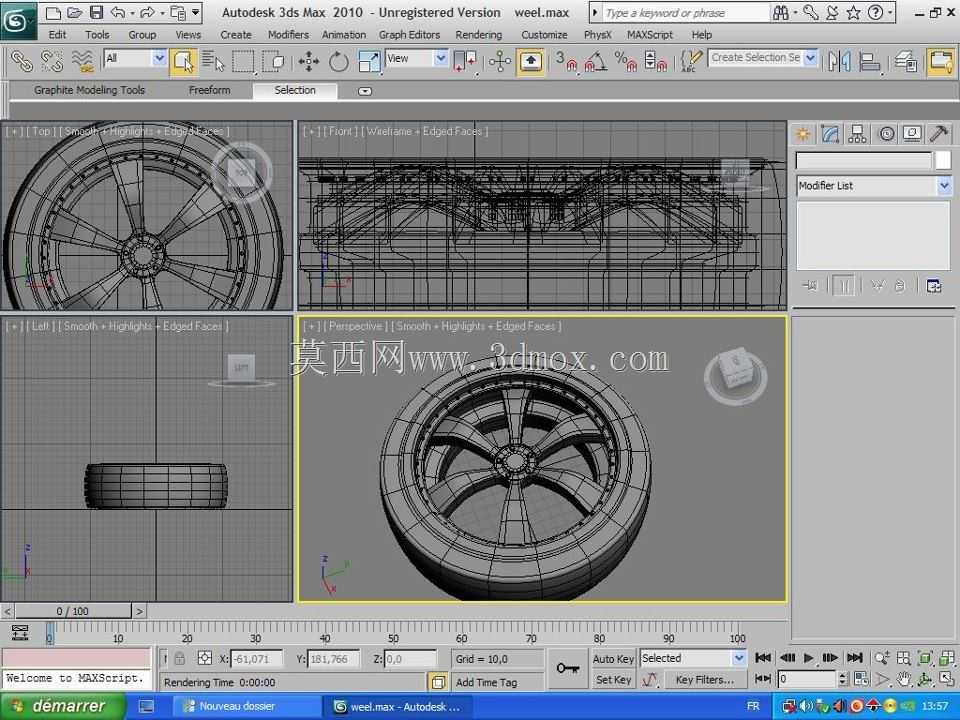Open Nouveau dossier taskbar item
The width and height of the screenshot is (960, 720).
click(247, 706)
